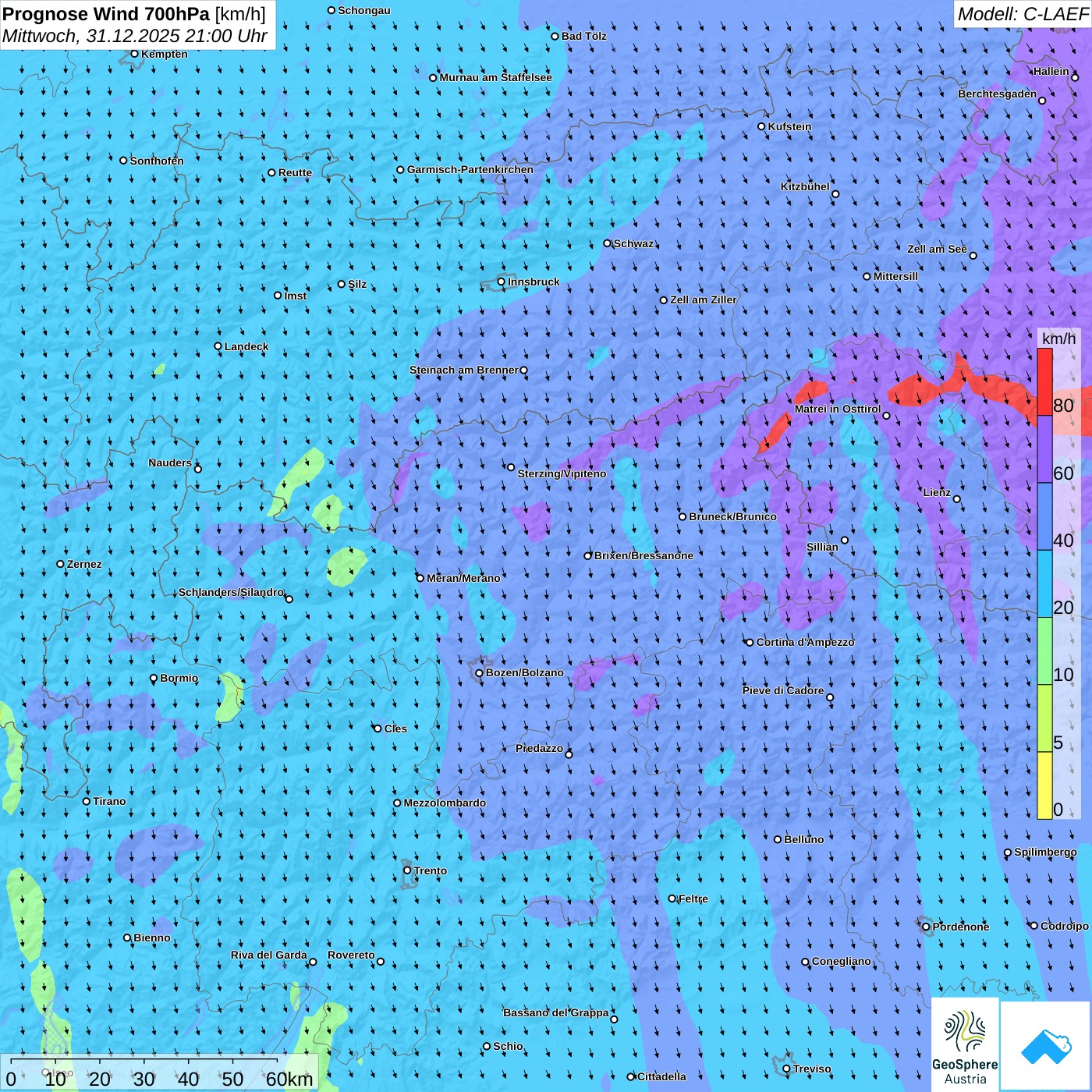Click the Landeck location label
This screenshot has height=1092, width=1092.
click(x=246, y=346)
